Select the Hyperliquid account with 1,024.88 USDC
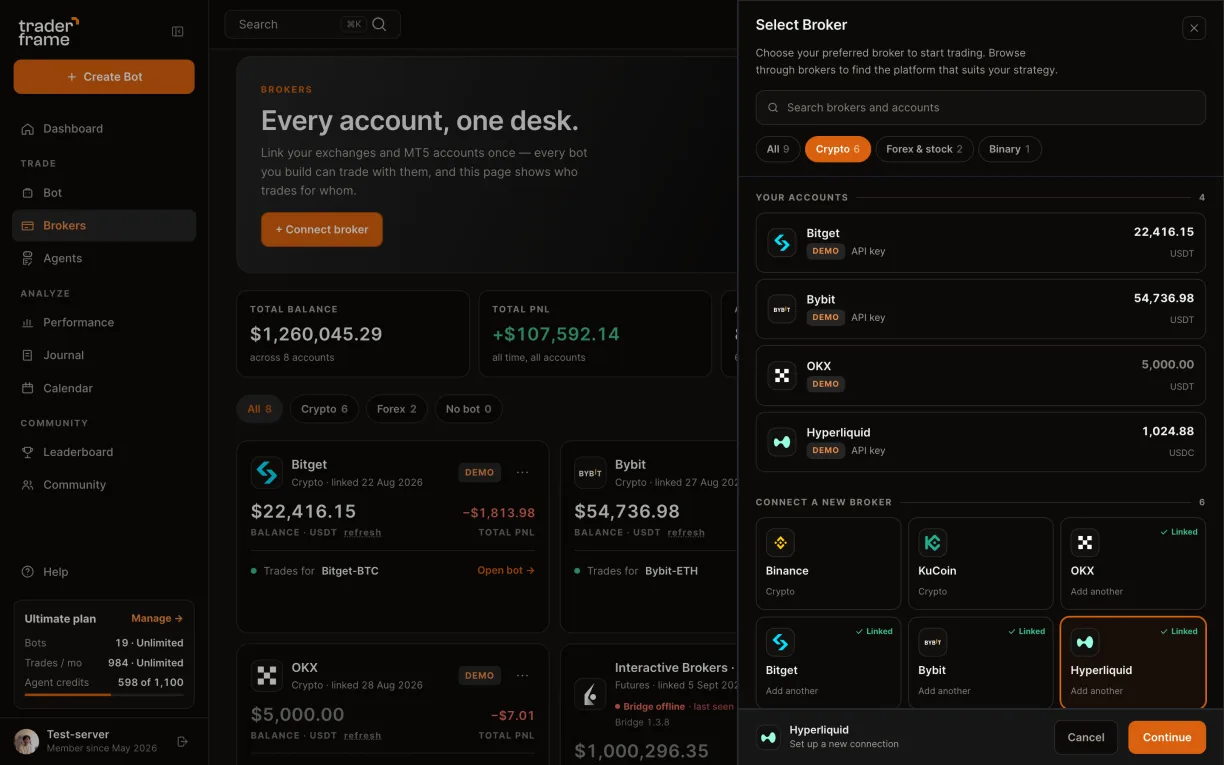 (980, 441)
